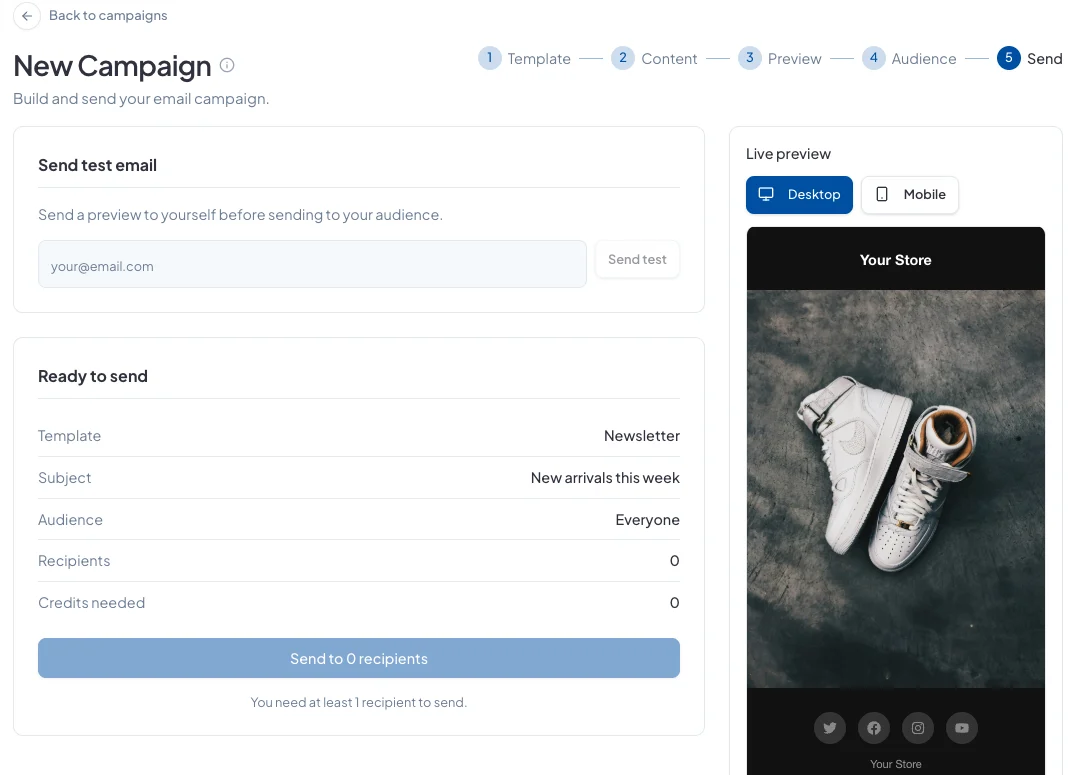The image size is (1083, 775).
Task: Click the Send test email heading
Action: [97, 165]
